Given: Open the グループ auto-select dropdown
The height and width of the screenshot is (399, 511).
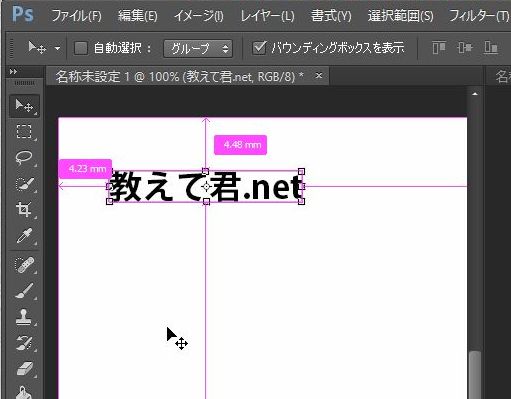Looking at the screenshot, I should click(x=198, y=49).
